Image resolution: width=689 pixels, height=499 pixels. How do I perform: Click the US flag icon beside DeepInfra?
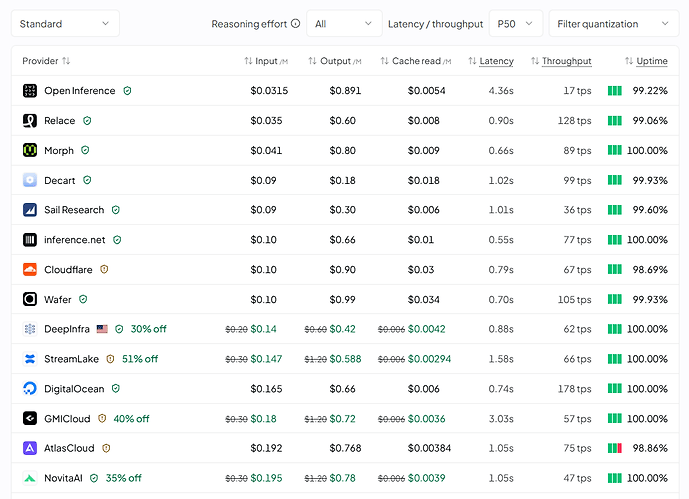pos(102,329)
